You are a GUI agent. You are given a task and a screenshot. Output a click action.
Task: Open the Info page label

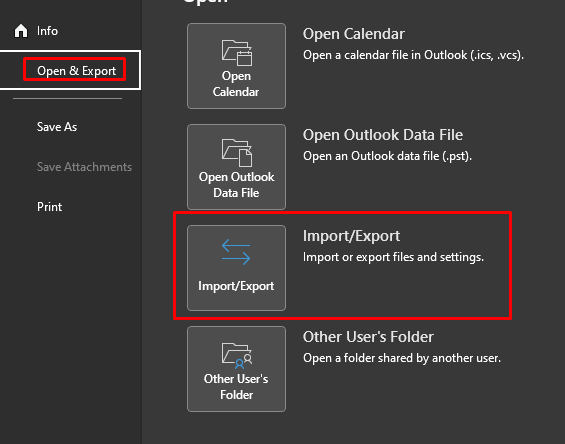coord(47,31)
